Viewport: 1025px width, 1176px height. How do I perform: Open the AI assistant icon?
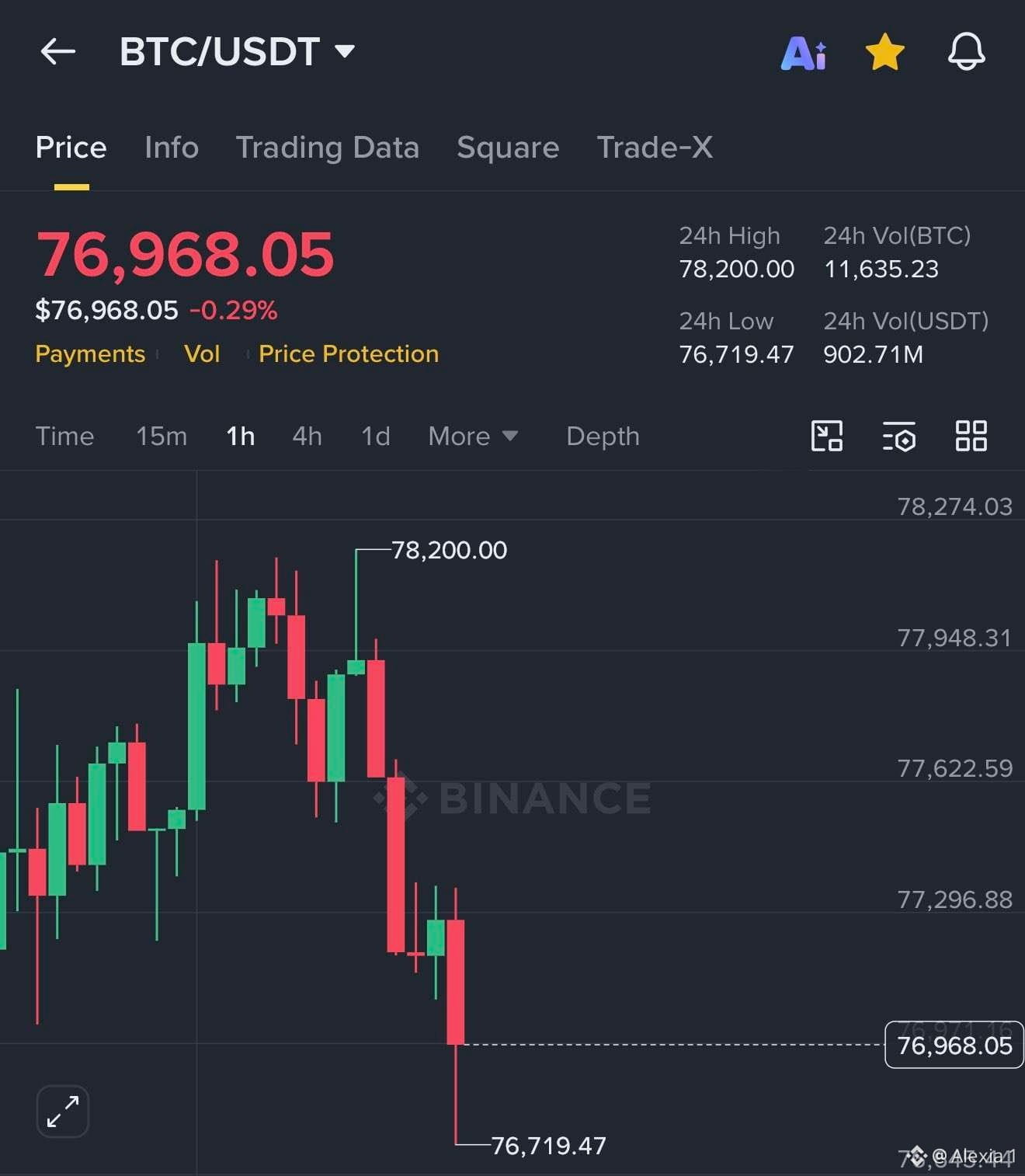804,54
